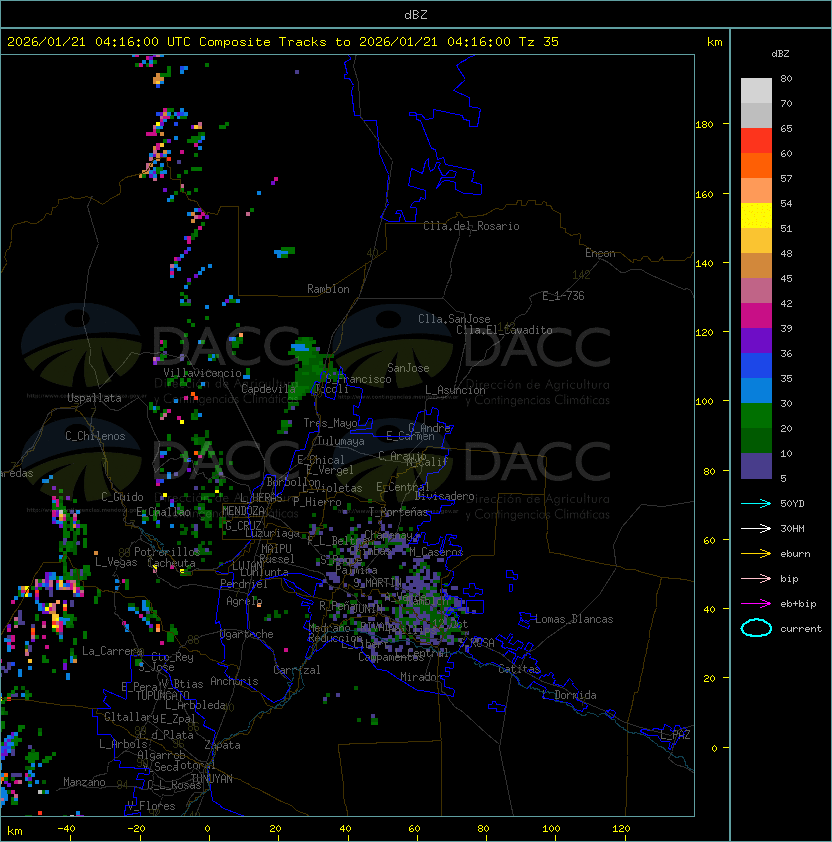This screenshot has width=832, height=842.
Task: Click the bright yellow dBZ legend swatch
Action: tap(756, 216)
